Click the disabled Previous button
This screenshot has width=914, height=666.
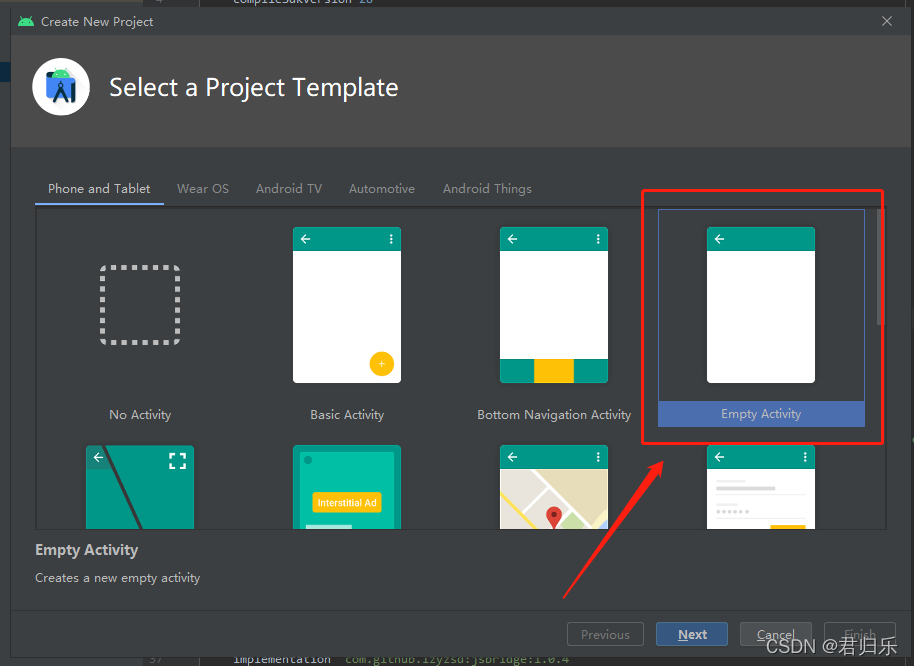coord(605,633)
